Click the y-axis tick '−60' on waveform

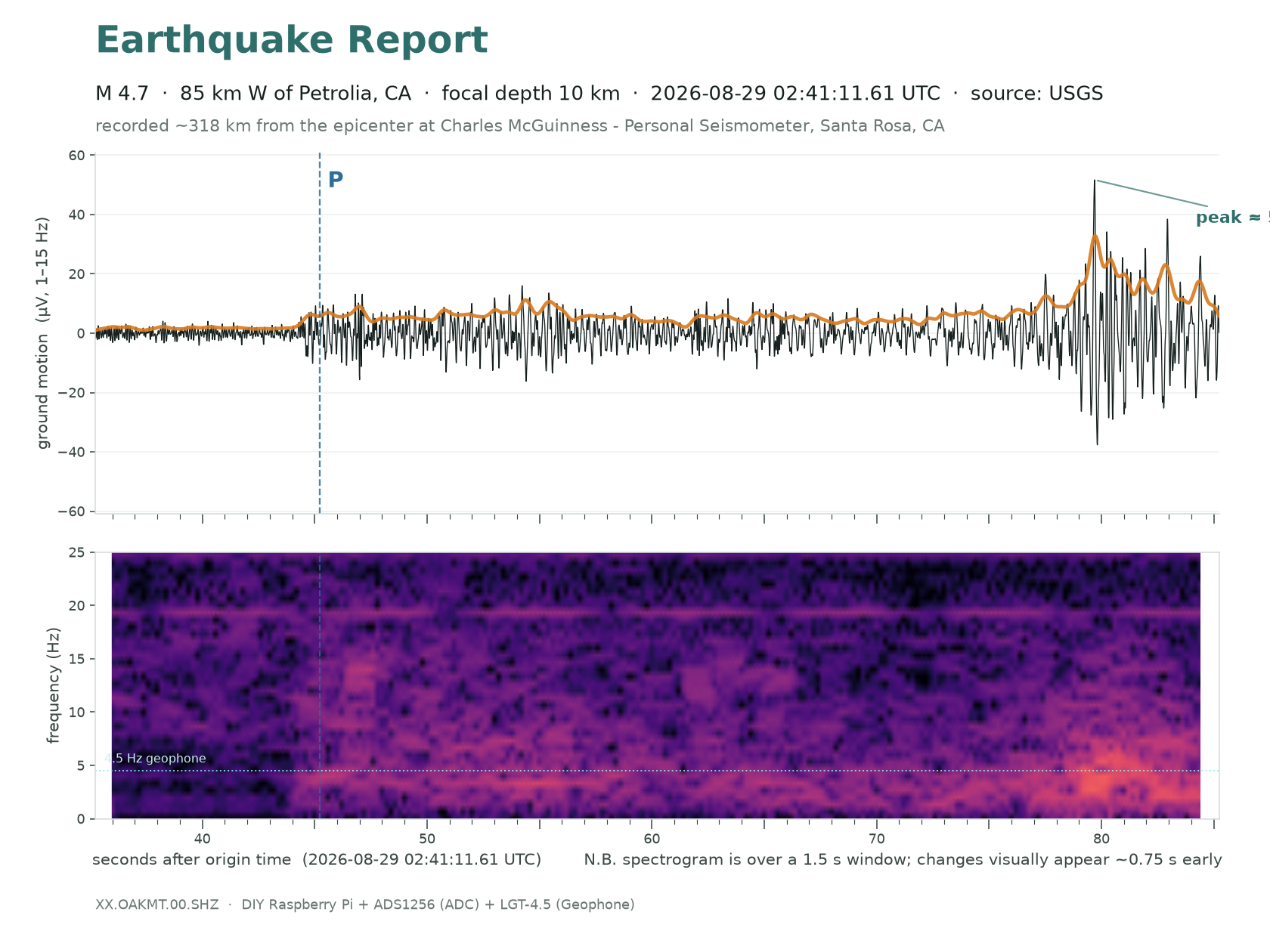tap(71, 512)
